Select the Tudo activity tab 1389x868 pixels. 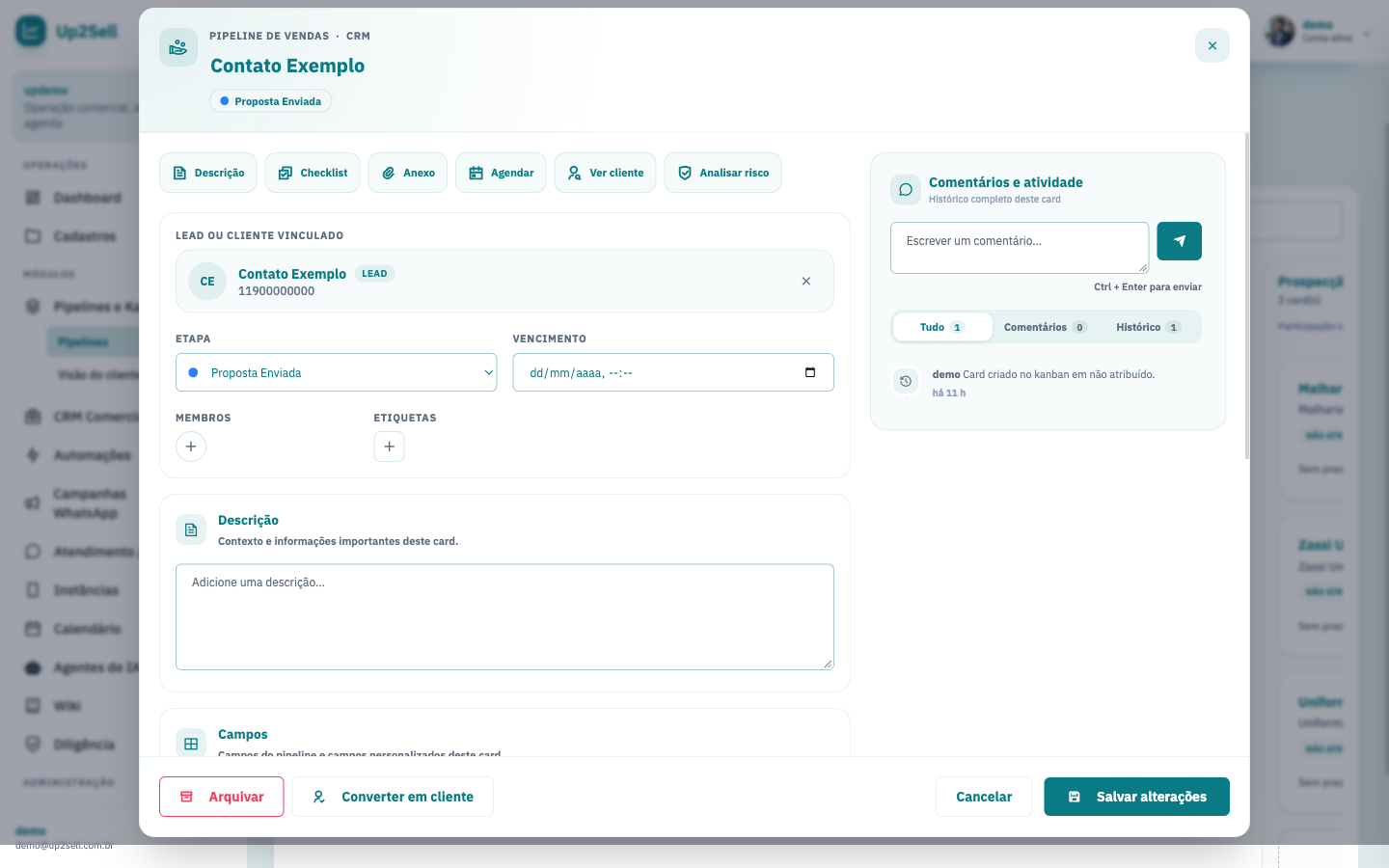pos(942,327)
